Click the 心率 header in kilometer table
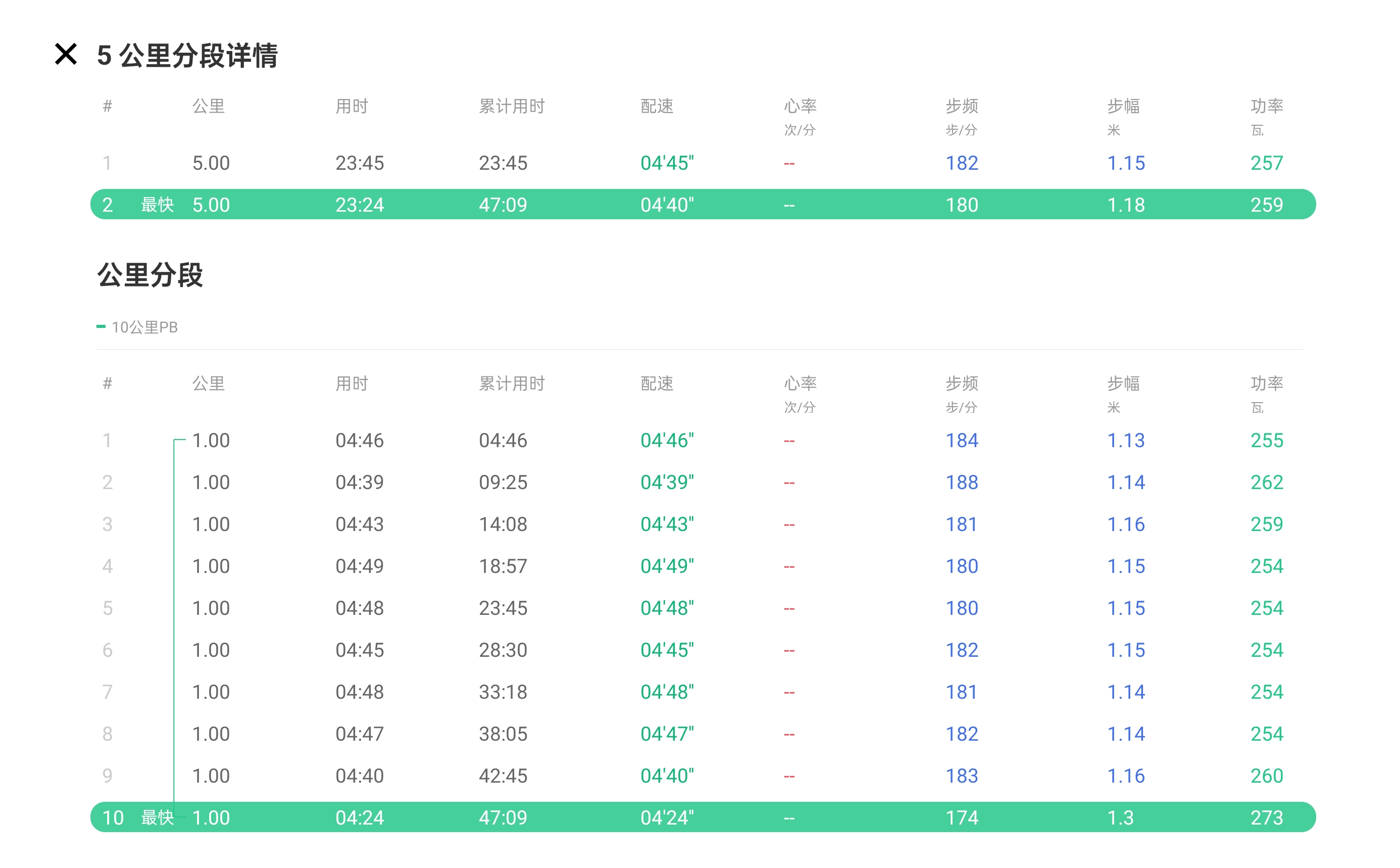 tap(800, 383)
